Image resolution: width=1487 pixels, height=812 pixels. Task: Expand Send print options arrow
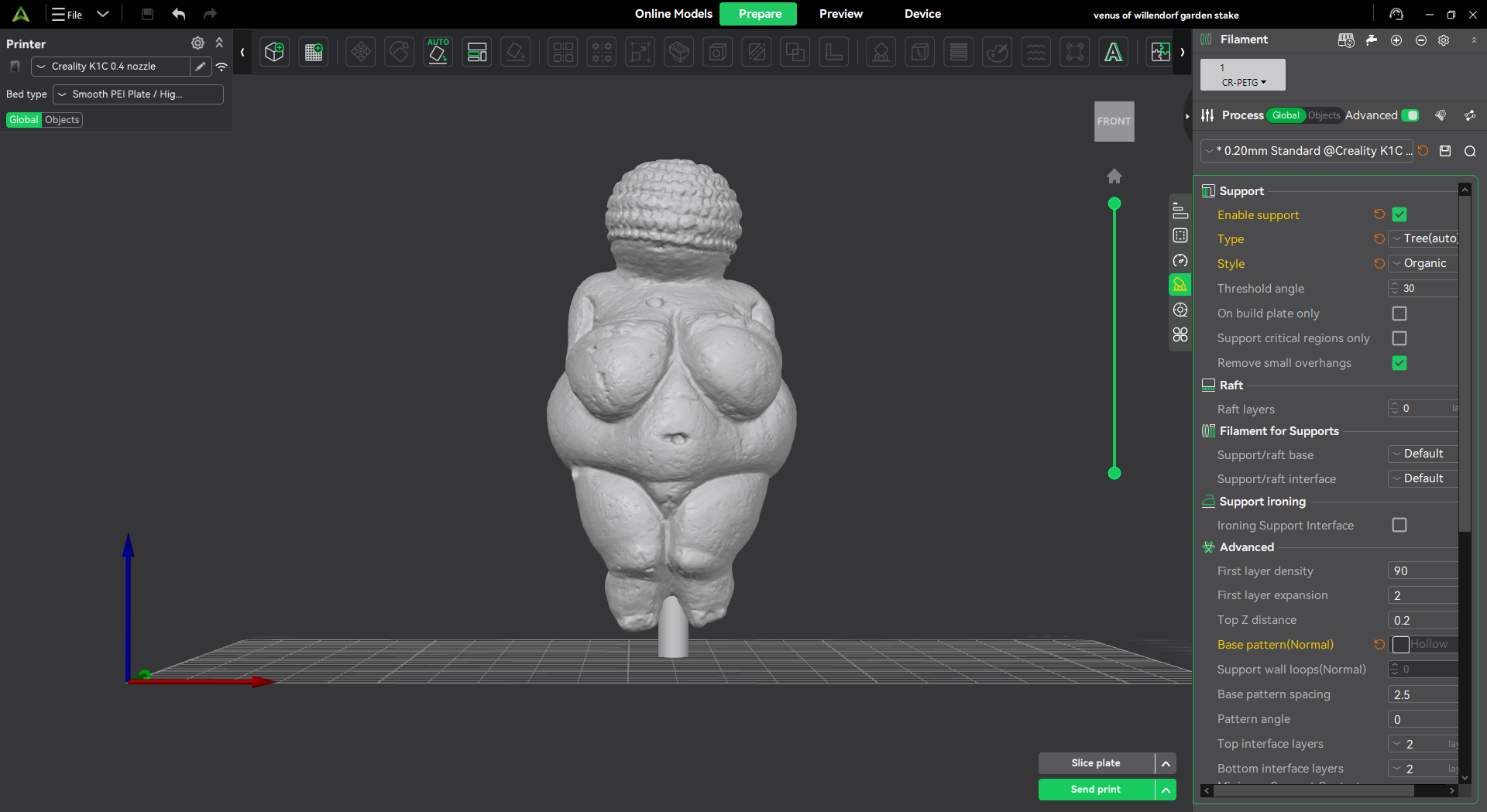1166,790
